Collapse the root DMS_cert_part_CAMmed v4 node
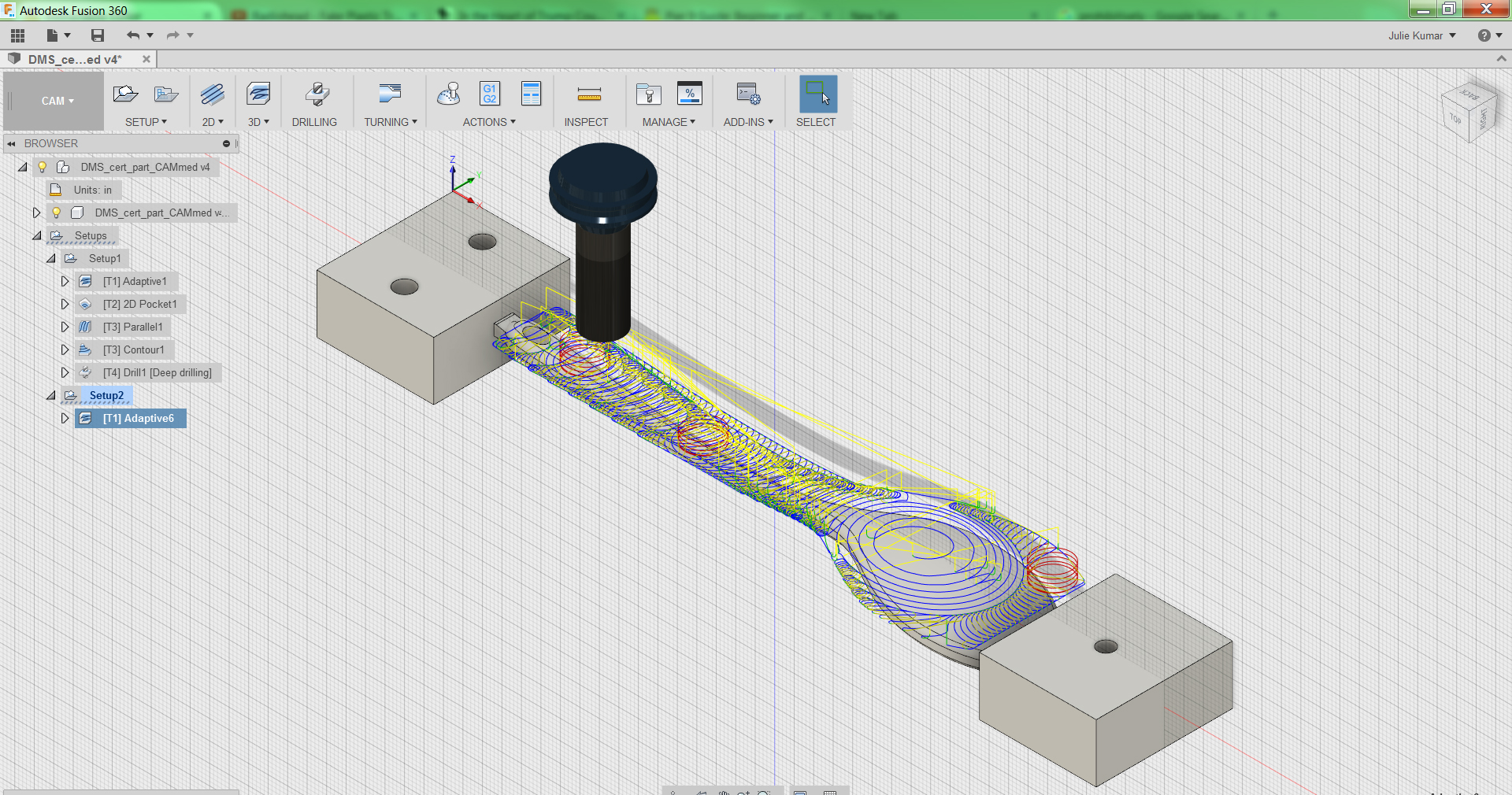This screenshot has height=795, width=1512. pos(23,167)
